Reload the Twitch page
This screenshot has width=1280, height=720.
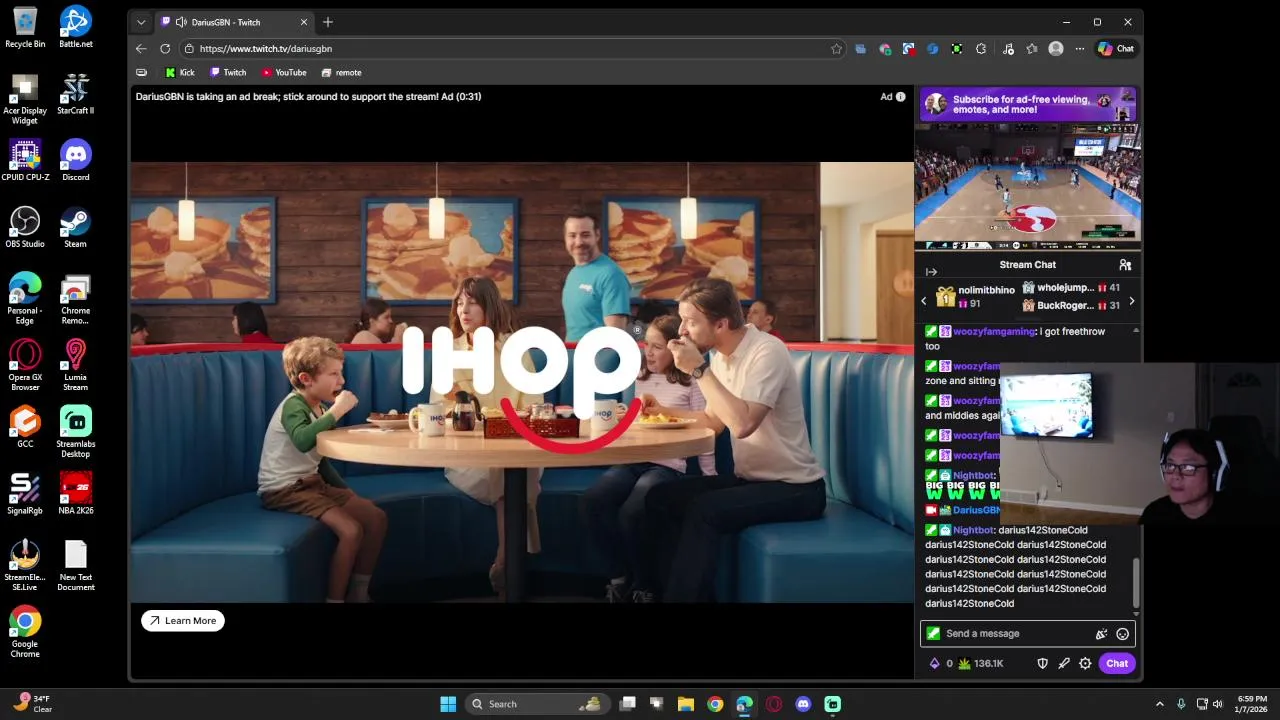[165, 48]
